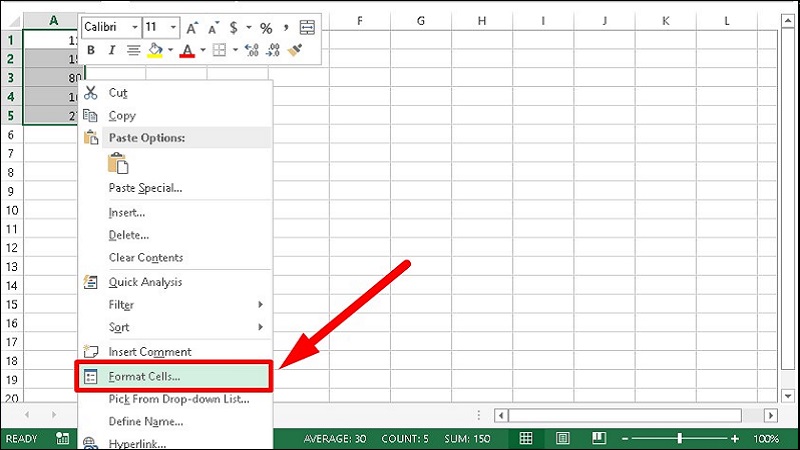The height and width of the screenshot is (450, 800).
Task: Open Paste Special... menu entry
Action: point(174,188)
